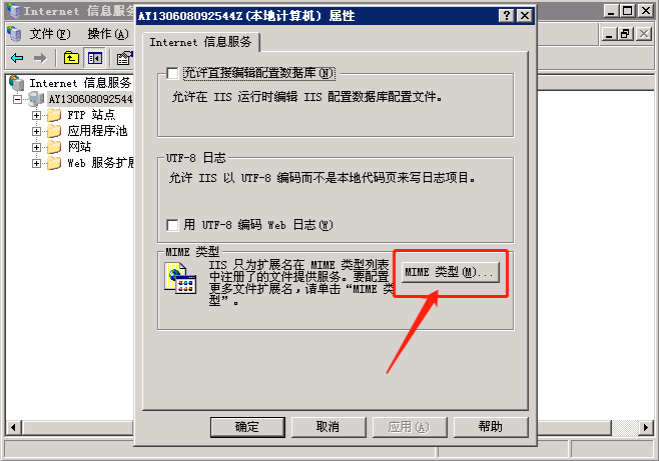The image size is (659, 461).
Task: Toggle the show/hide console tree icon
Action: point(95,58)
